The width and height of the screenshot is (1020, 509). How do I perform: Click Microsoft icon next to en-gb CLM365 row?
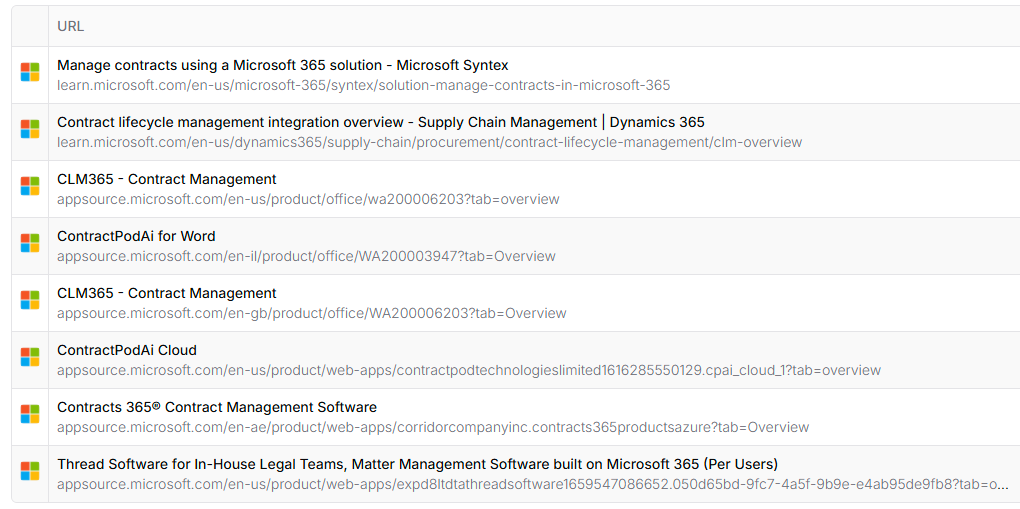(30, 300)
